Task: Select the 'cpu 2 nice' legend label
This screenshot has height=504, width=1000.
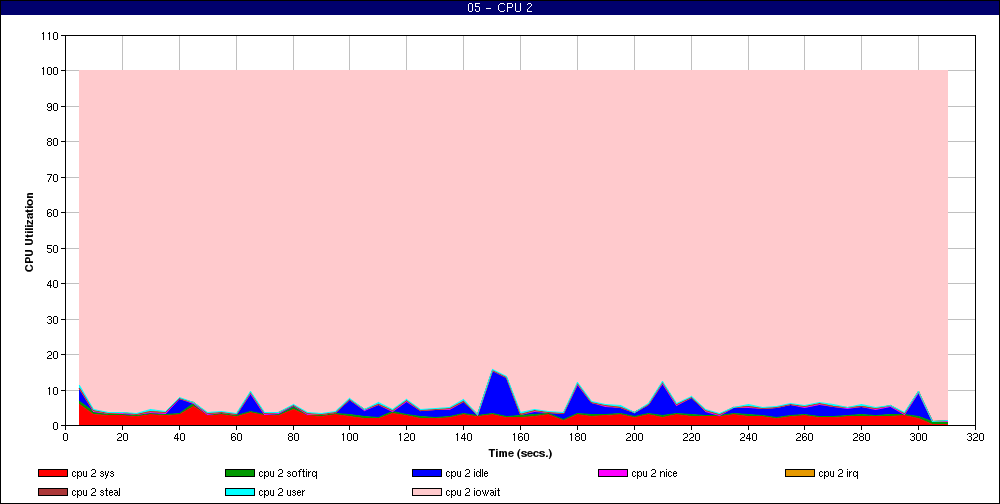Action: [x=654, y=473]
